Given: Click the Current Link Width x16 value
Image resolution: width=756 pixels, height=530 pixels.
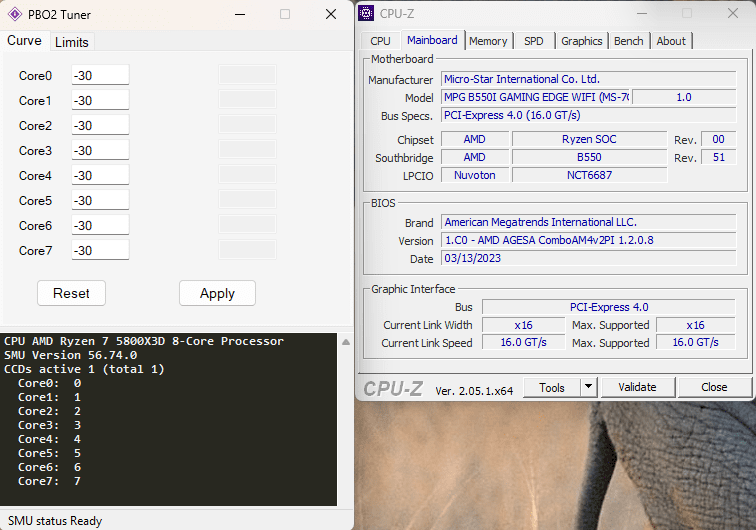Looking at the screenshot, I should (524, 325).
